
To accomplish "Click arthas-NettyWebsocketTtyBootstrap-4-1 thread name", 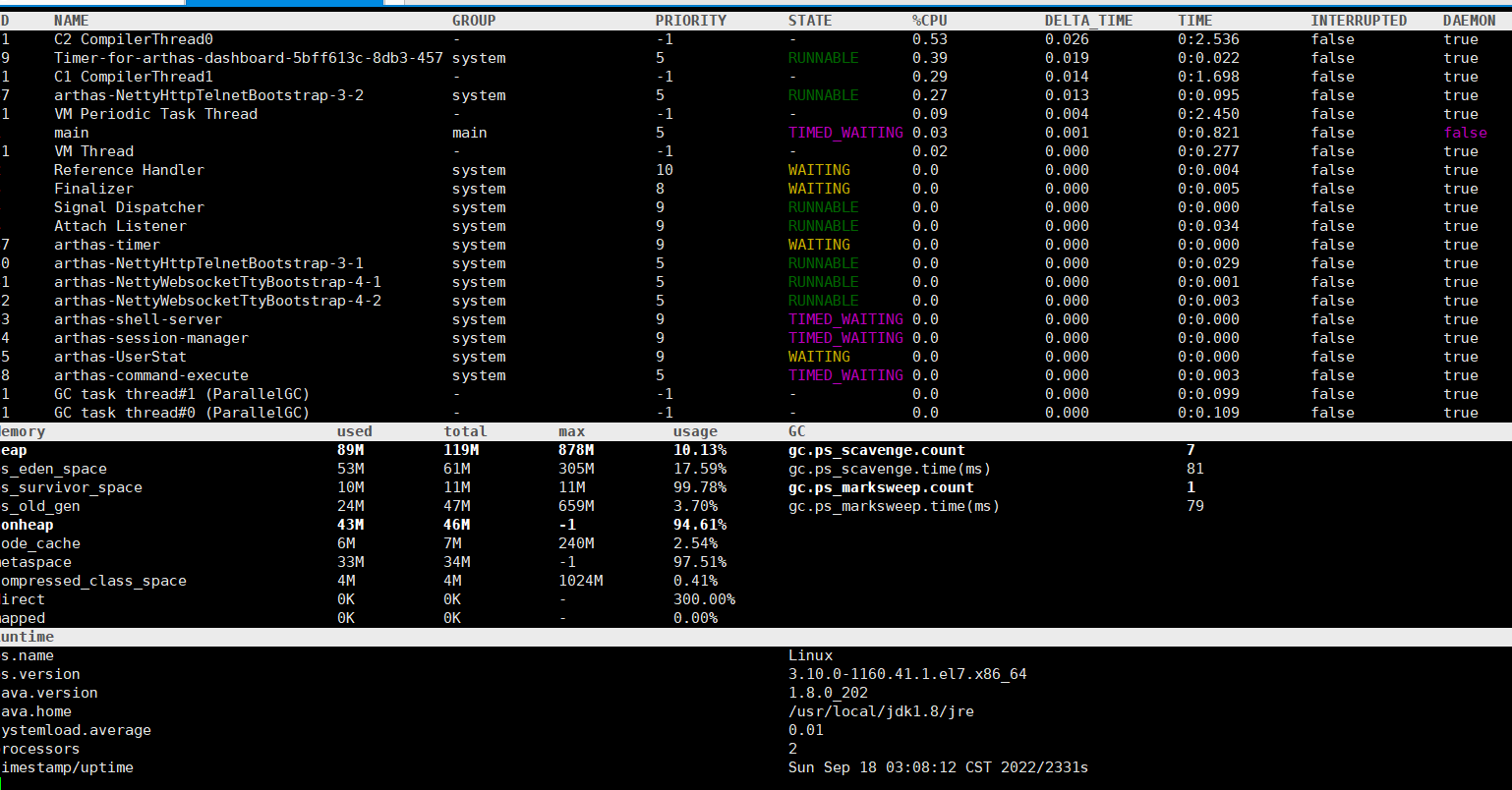I will pyautogui.click(x=217, y=282).
